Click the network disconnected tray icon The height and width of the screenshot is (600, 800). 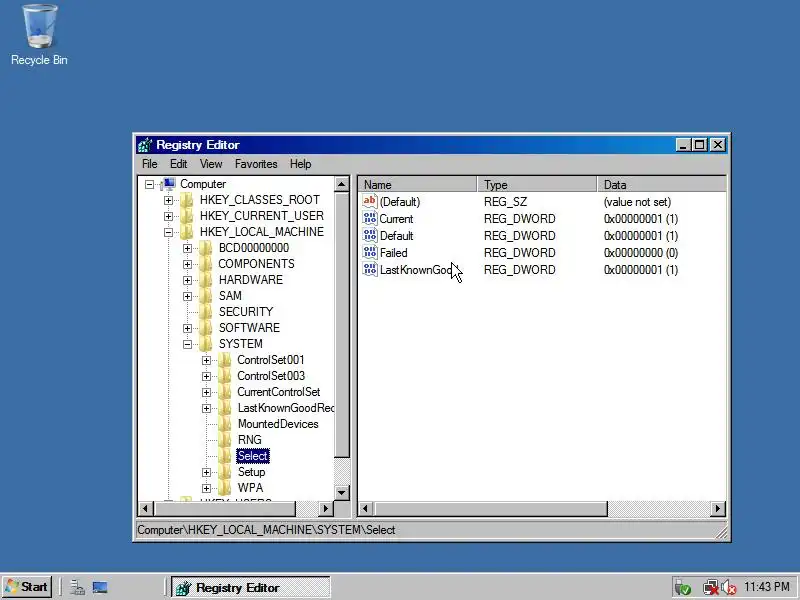pos(710,587)
